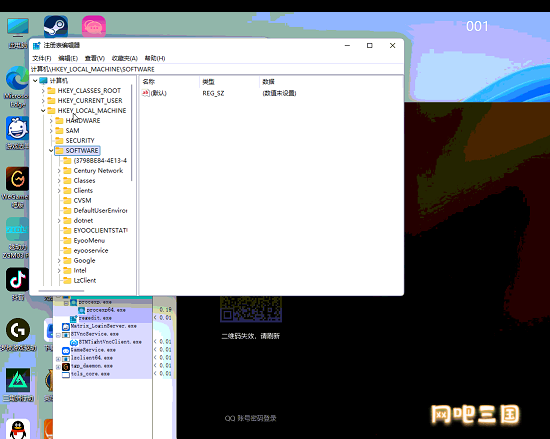Click the tap_daemon.exe process icon
The width and height of the screenshot is (550, 439).
[x=66, y=366]
